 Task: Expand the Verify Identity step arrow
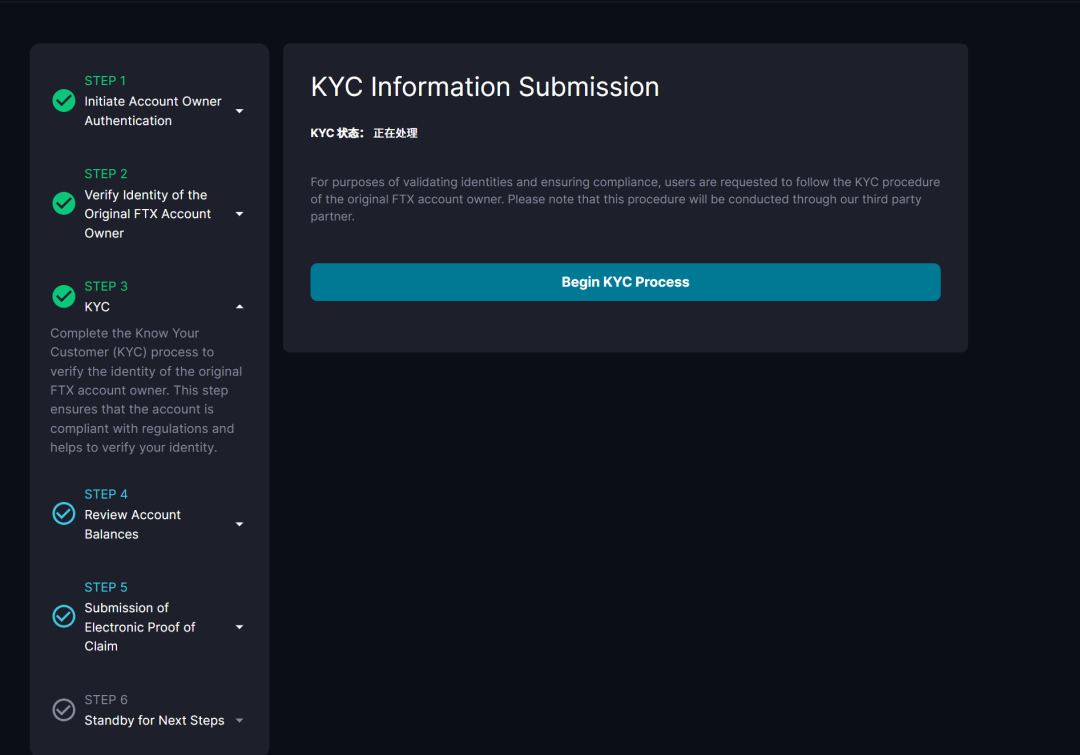point(239,214)
